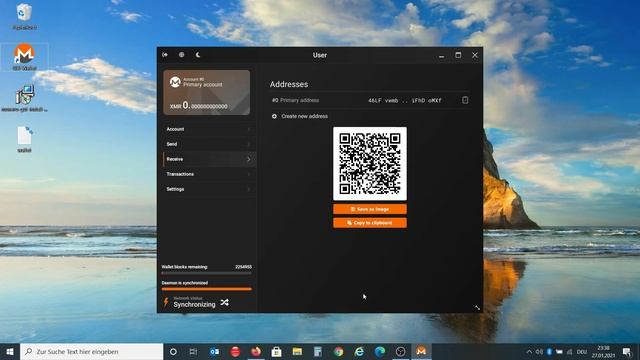Select the Monero wallet desktop shortcut

(24, 57)
